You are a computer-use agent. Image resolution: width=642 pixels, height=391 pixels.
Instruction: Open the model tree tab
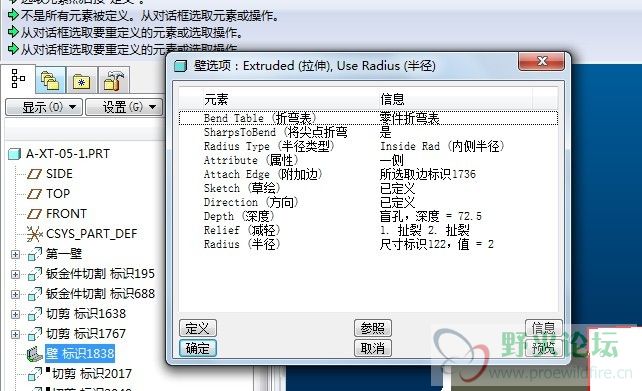click(x=18, y=79)
